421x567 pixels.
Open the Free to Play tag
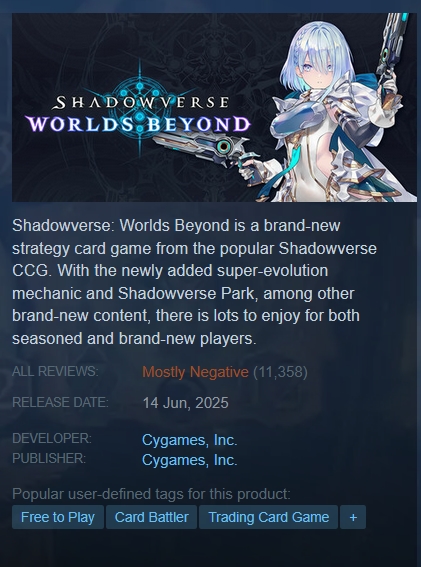(x=58, y=517)
